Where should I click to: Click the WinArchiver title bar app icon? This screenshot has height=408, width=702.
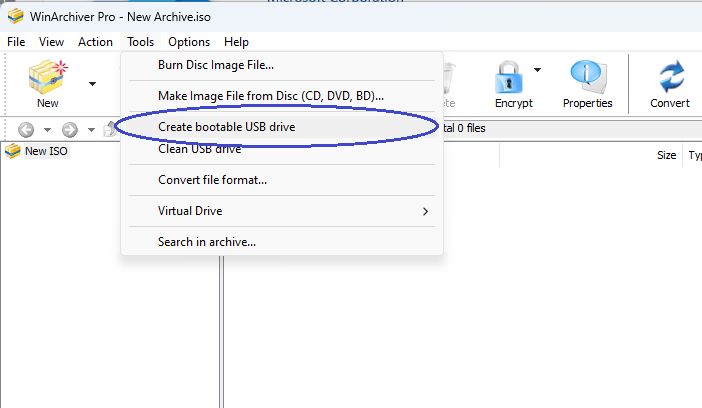pos(16,16)
